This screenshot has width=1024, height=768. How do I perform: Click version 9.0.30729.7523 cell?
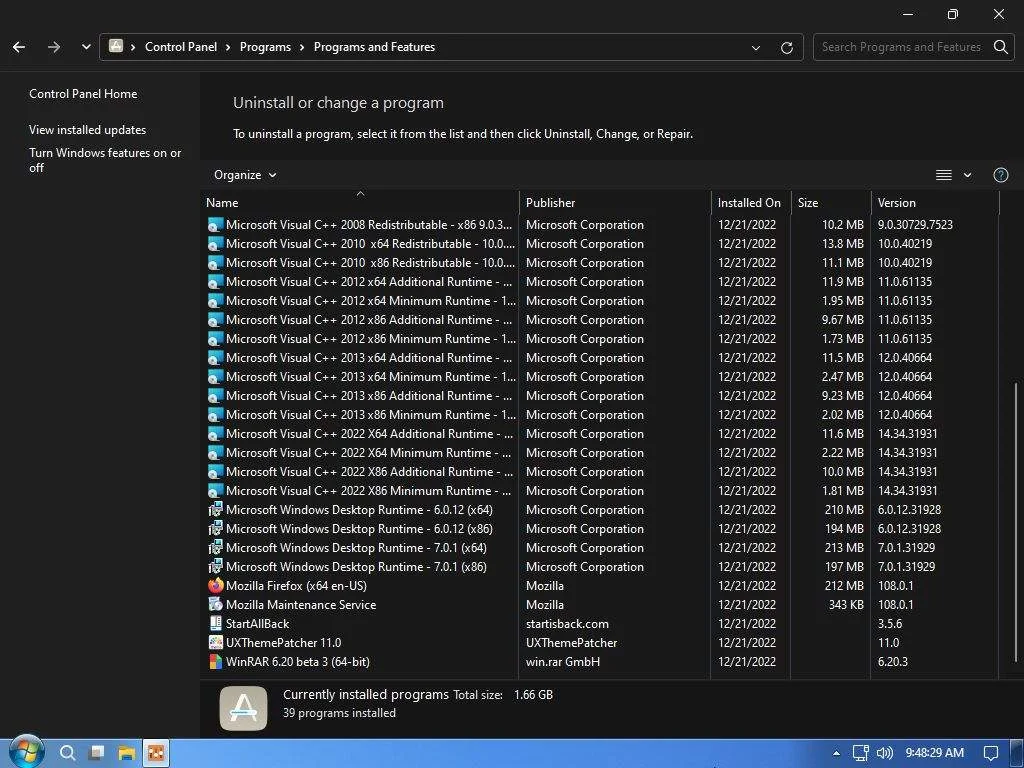915,225
